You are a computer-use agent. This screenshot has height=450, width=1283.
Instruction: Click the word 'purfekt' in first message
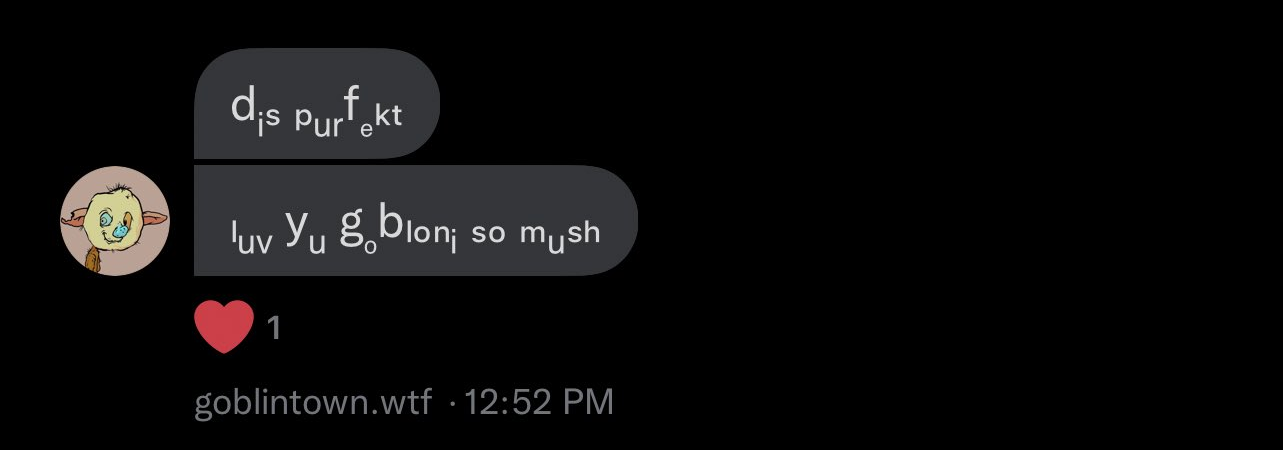point(348,116)
